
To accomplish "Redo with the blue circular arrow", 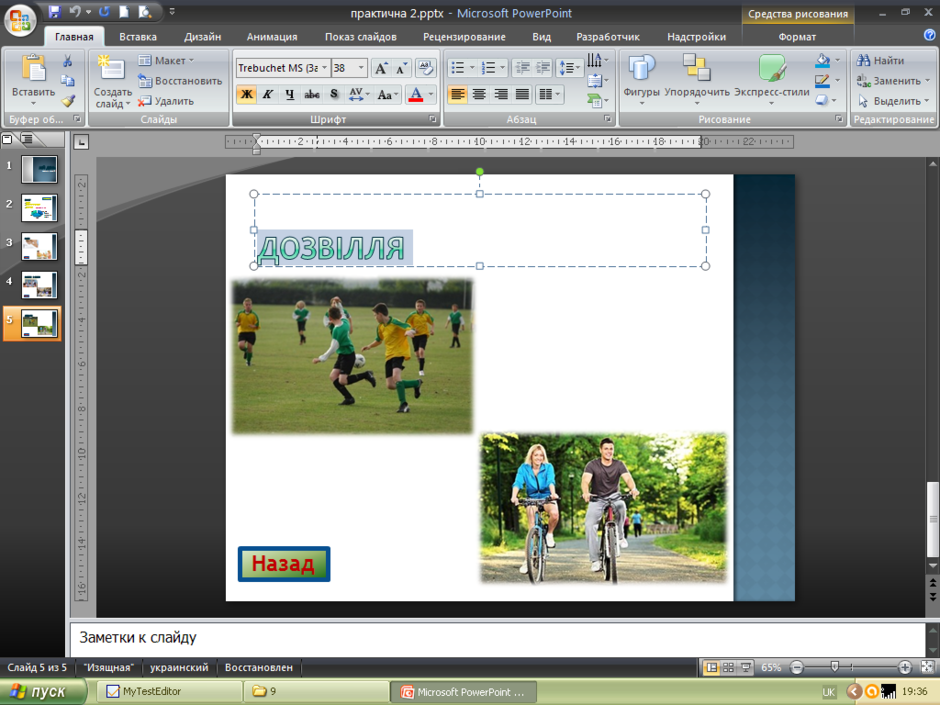I will coord(104,12).
